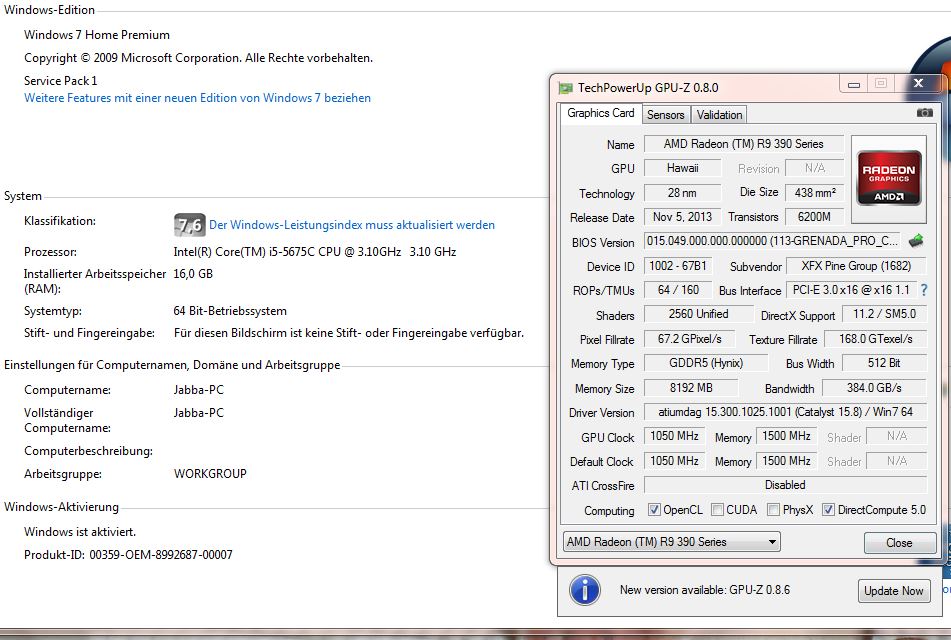Click the 'Windows ist aktiviert.' text
This screenshot has width=951, height=640.
point(80,532)
